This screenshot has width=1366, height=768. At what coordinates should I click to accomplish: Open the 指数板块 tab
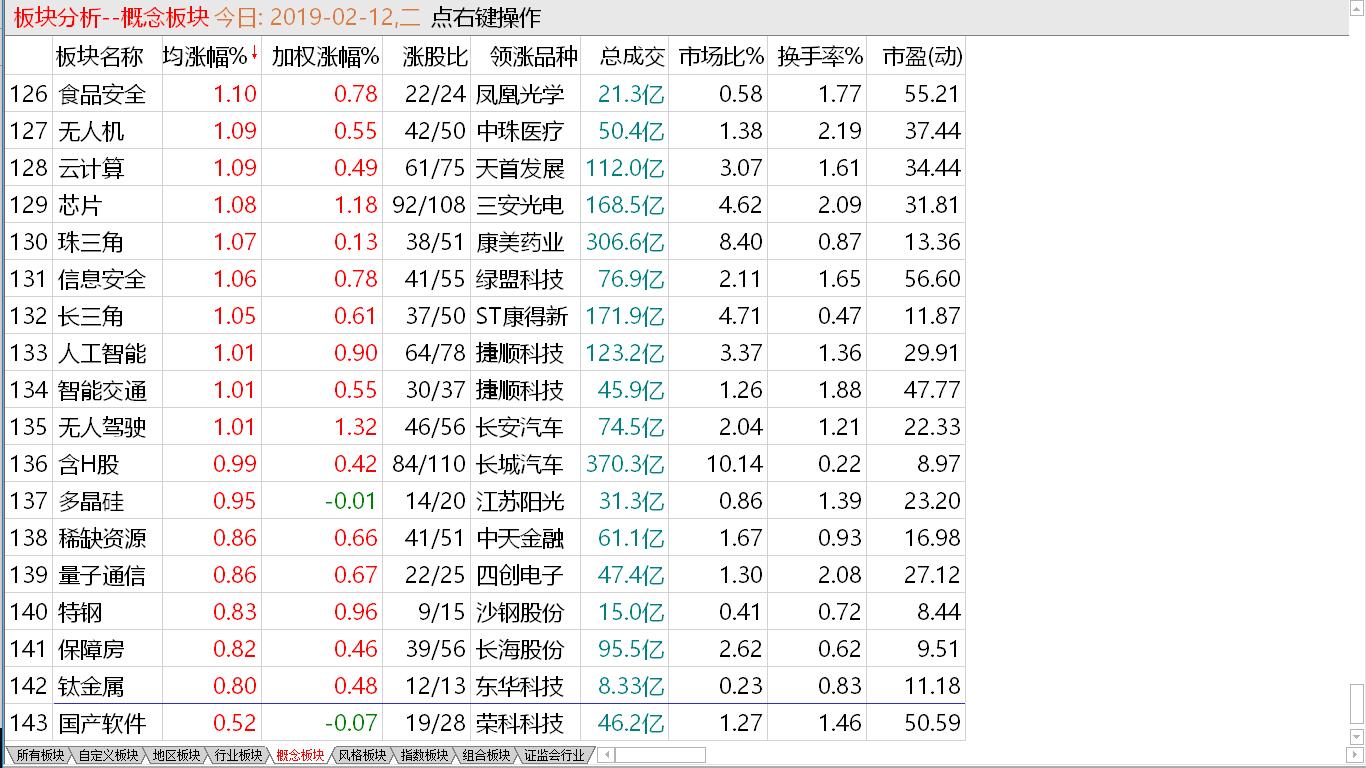click(424, 756)
